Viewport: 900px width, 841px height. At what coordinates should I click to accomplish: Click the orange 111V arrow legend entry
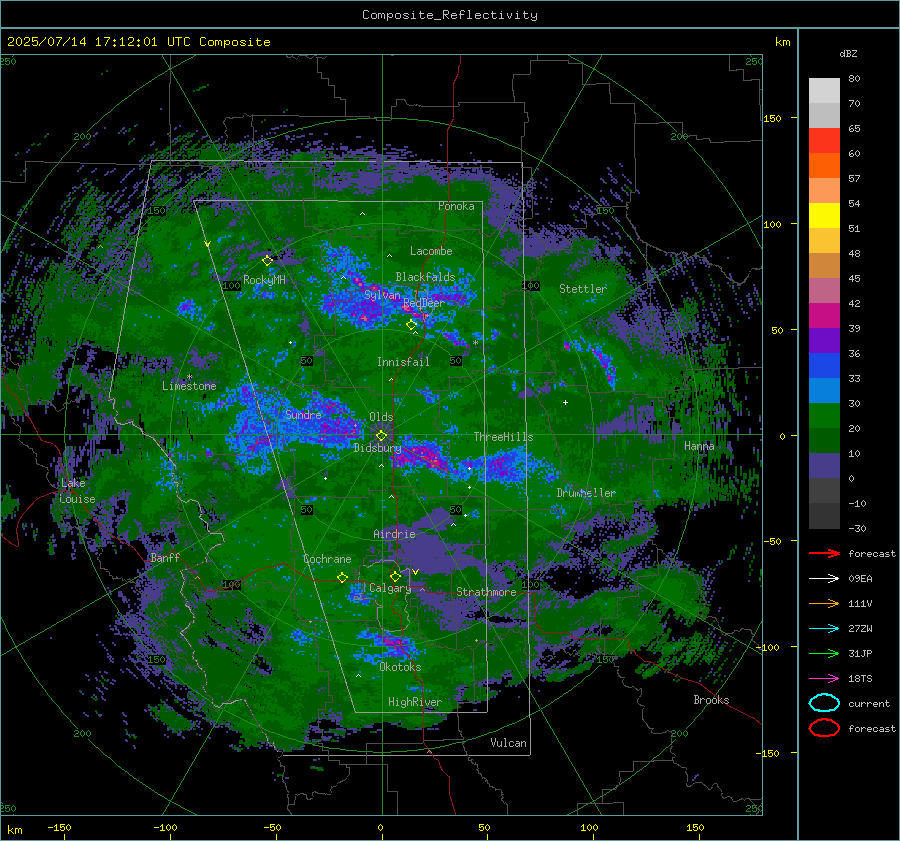coord(825,603)
